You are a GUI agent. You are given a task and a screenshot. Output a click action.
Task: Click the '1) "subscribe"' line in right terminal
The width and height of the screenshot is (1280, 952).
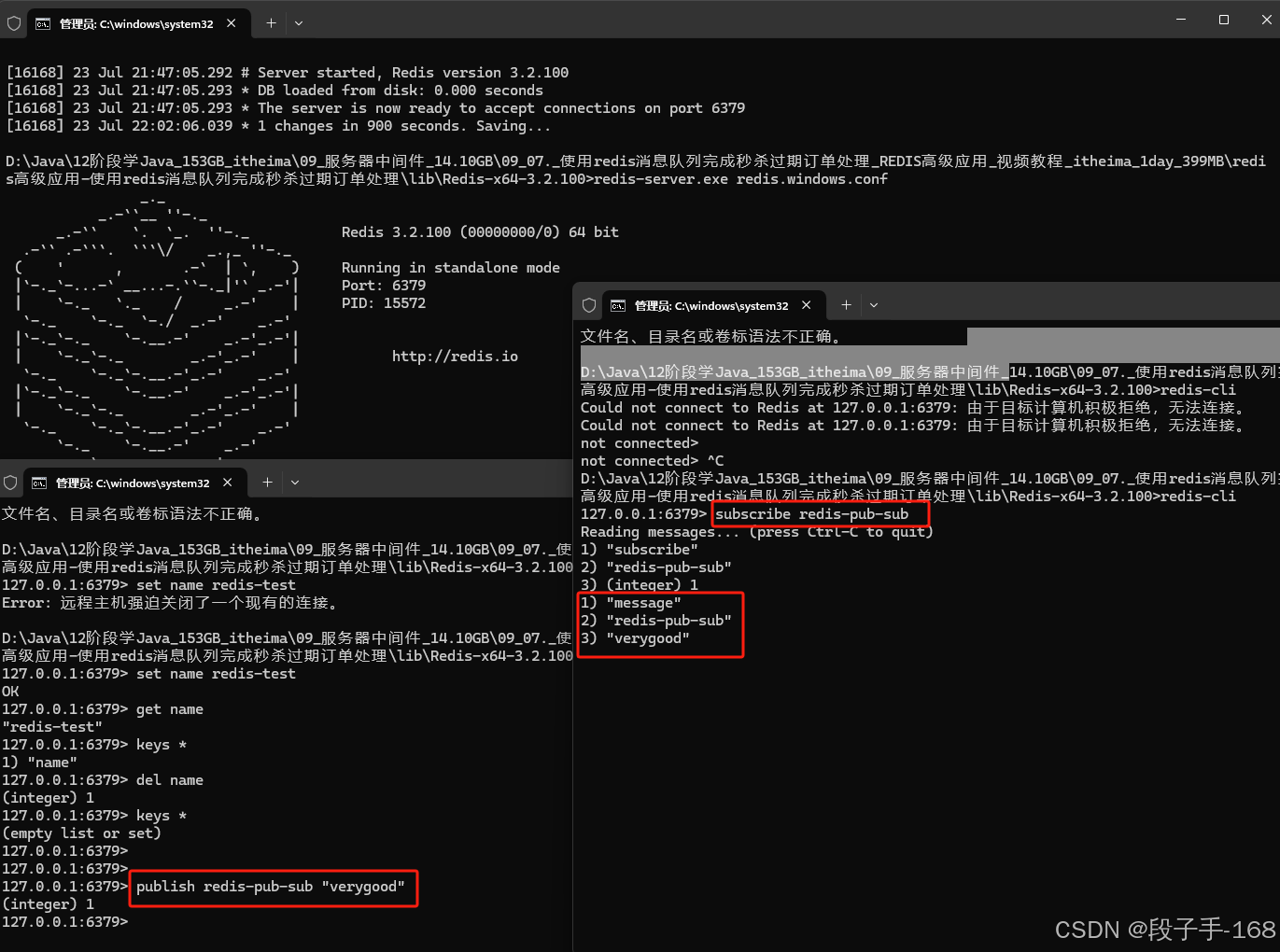pos(640,550)
